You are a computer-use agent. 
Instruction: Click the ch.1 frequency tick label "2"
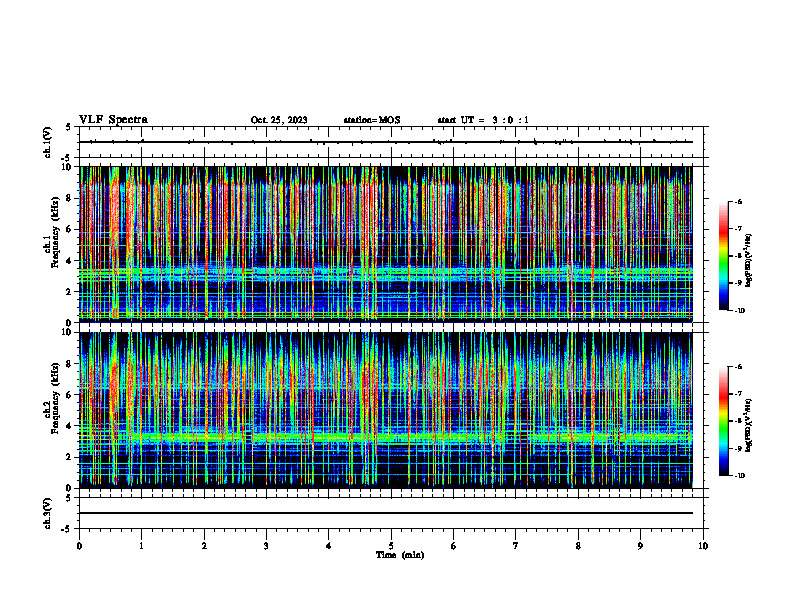pos(70,292)
